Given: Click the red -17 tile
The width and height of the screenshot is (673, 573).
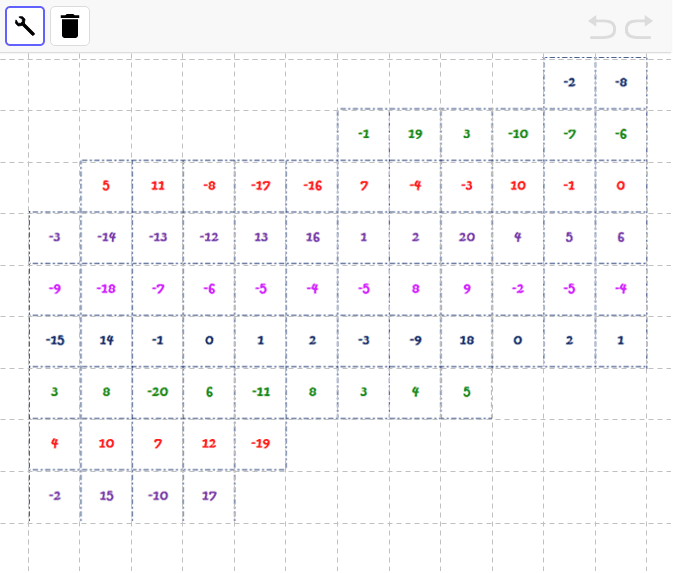Looking at the screenshot, I should (261, 186).
